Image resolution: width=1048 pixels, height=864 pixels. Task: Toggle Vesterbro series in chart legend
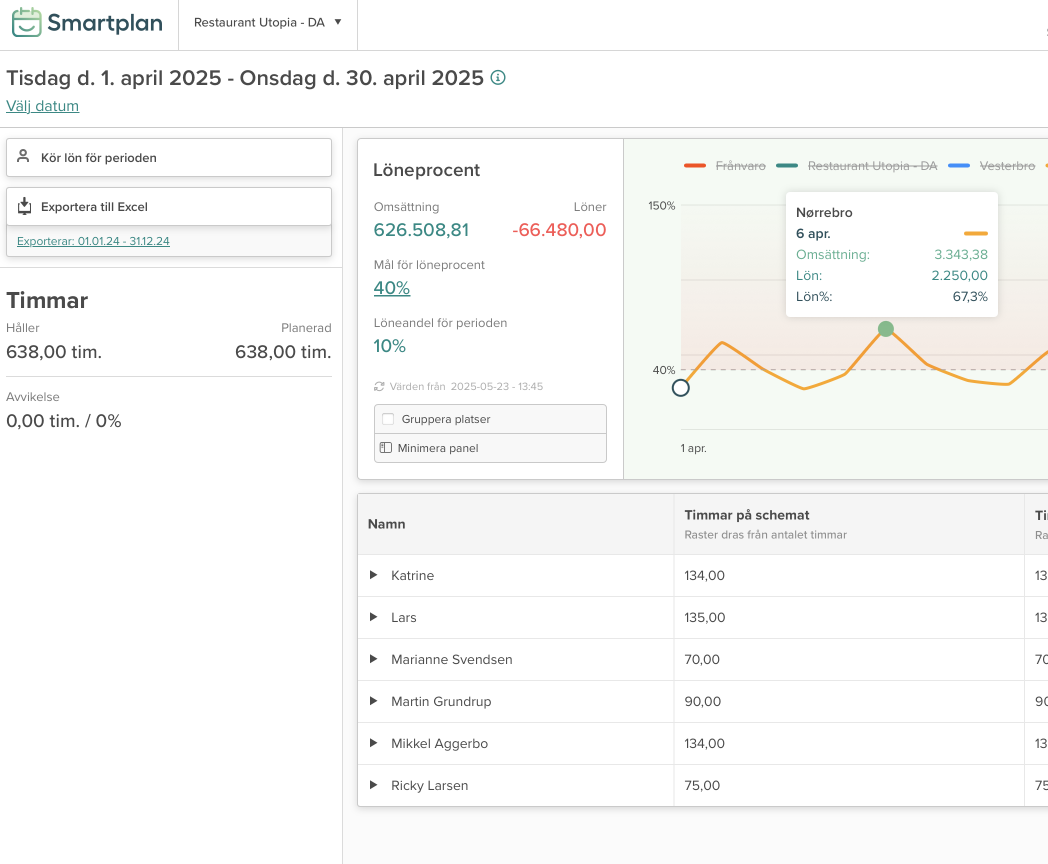[x=991, y=166]
